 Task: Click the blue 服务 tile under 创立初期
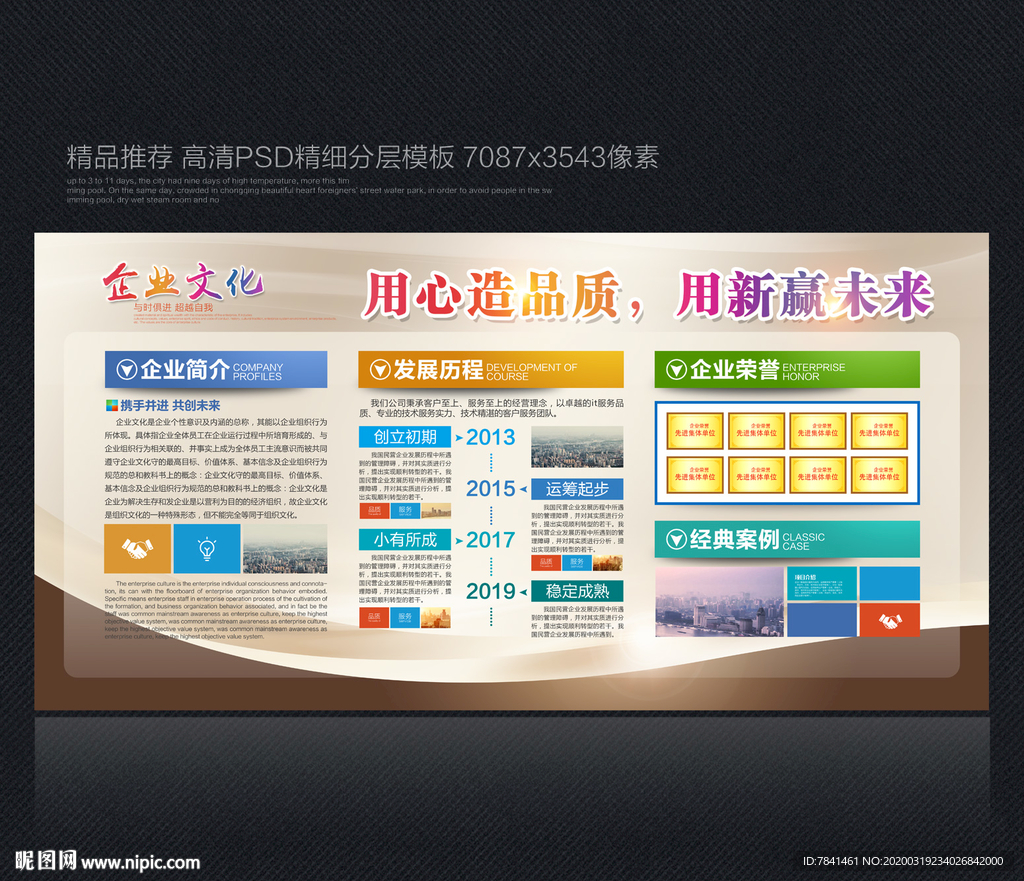[405, 510]
